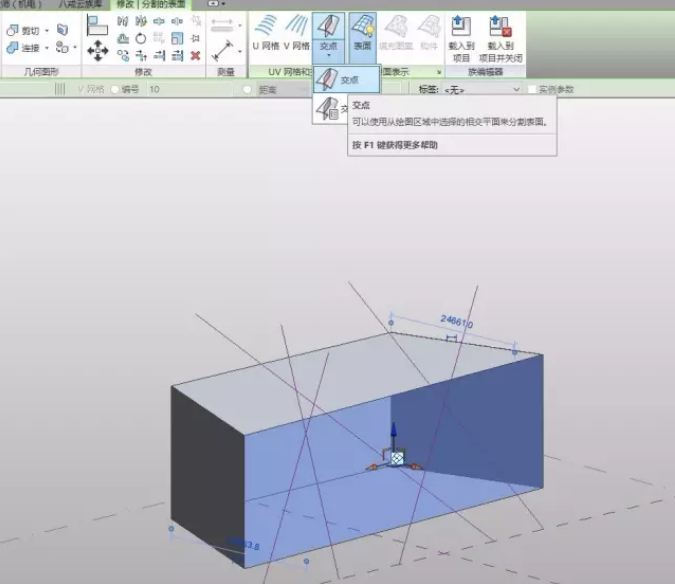Open arrow beside ribbon minimize icon
This screenshot has width=675, height=584.
[x=223, y=4]
